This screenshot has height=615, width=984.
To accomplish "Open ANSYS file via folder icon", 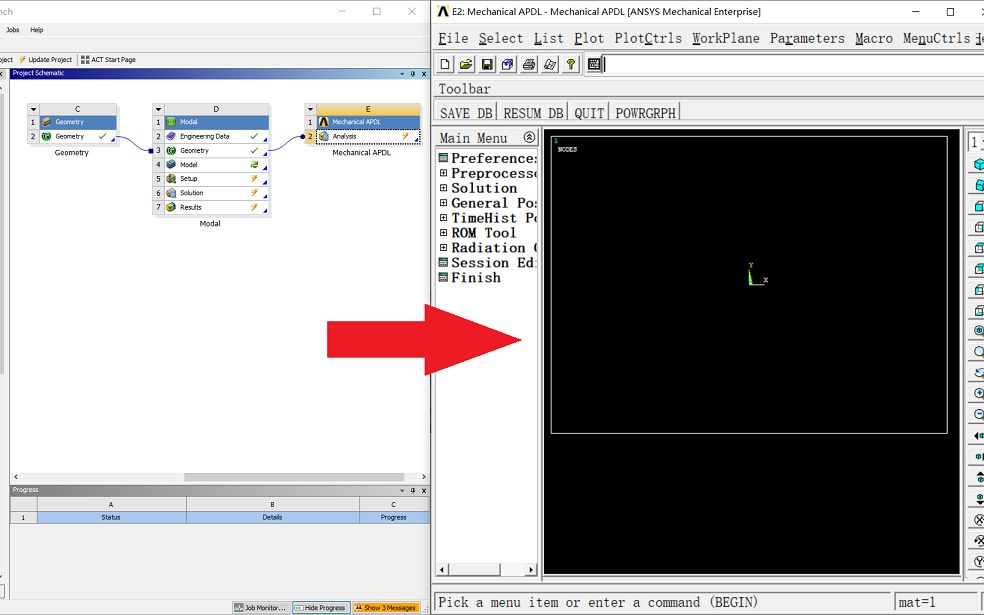I will [x=466, y=64].
